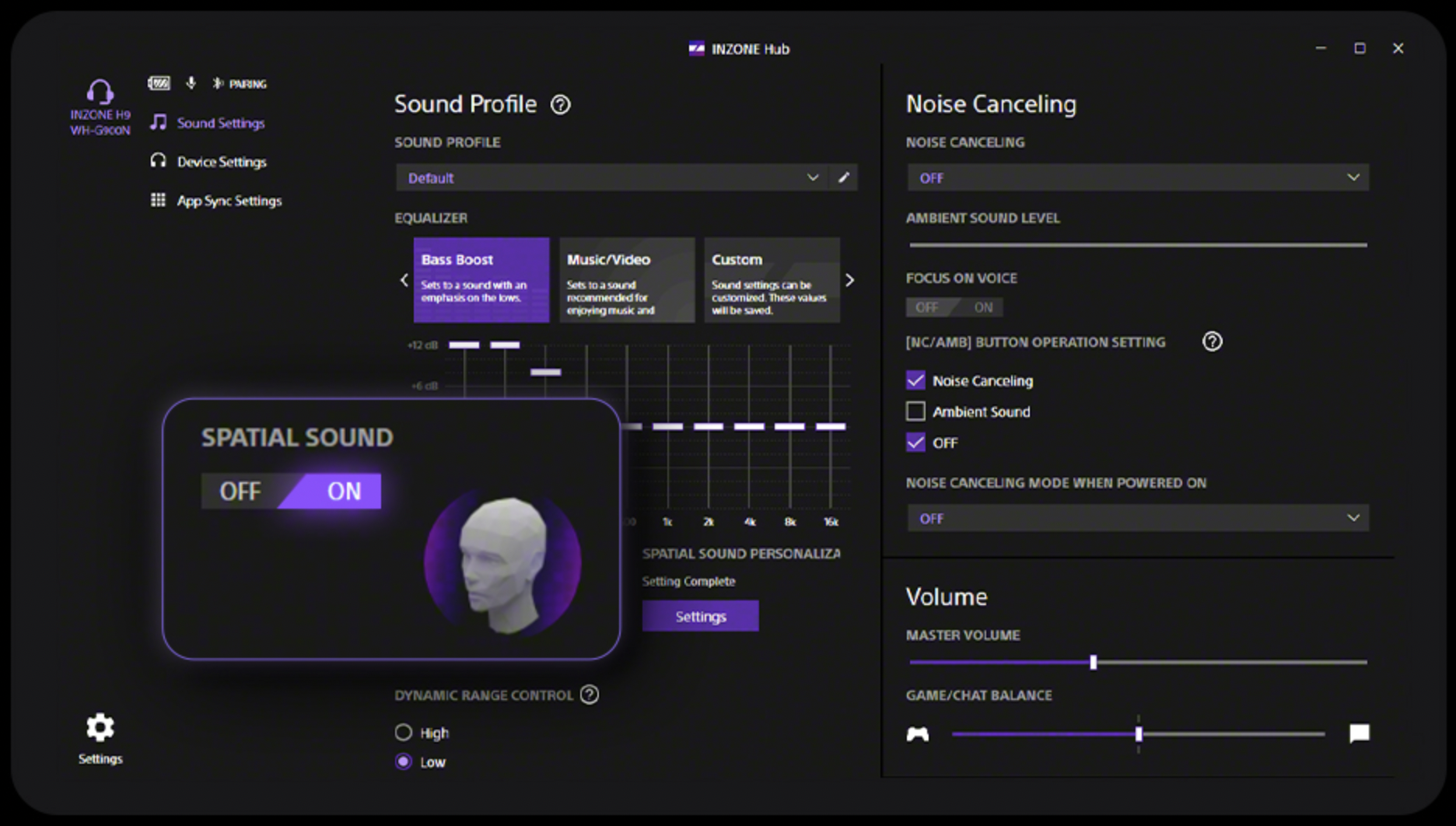Click the third band slider below +12 dB

(x=545, y=372)
